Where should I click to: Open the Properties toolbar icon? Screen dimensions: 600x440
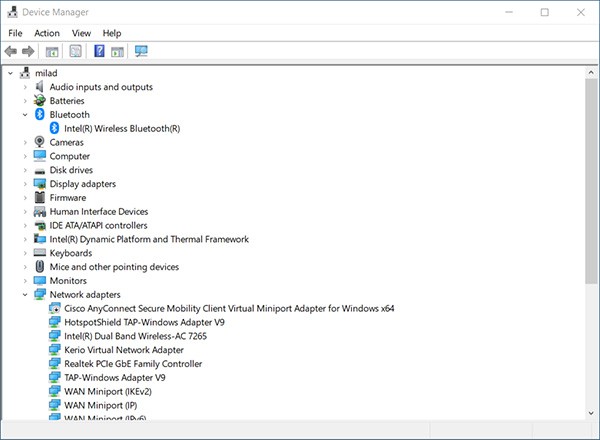point(75,51)
